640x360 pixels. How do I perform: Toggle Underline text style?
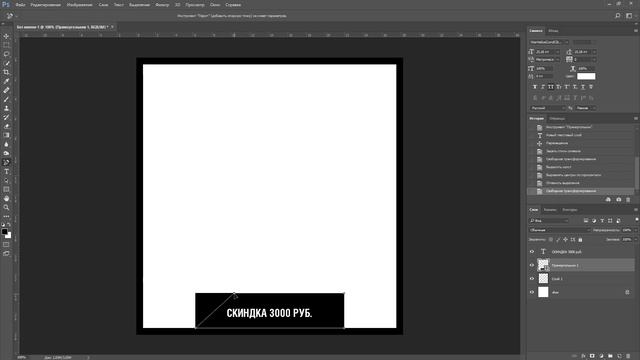(583, 87)
